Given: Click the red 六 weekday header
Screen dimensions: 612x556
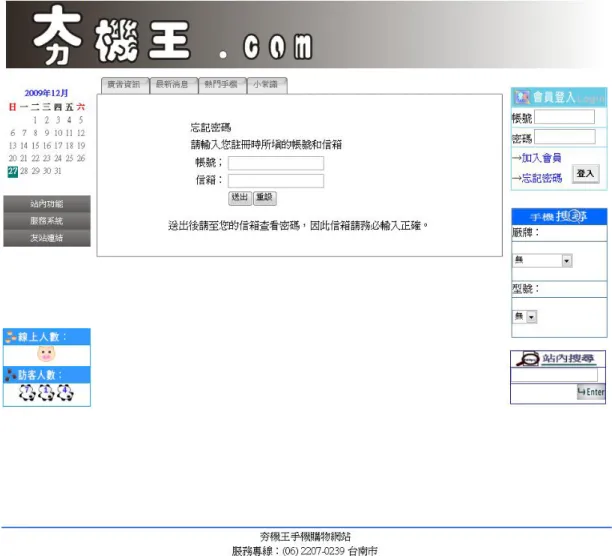Looking at the screenshot, I should [81, 107].
